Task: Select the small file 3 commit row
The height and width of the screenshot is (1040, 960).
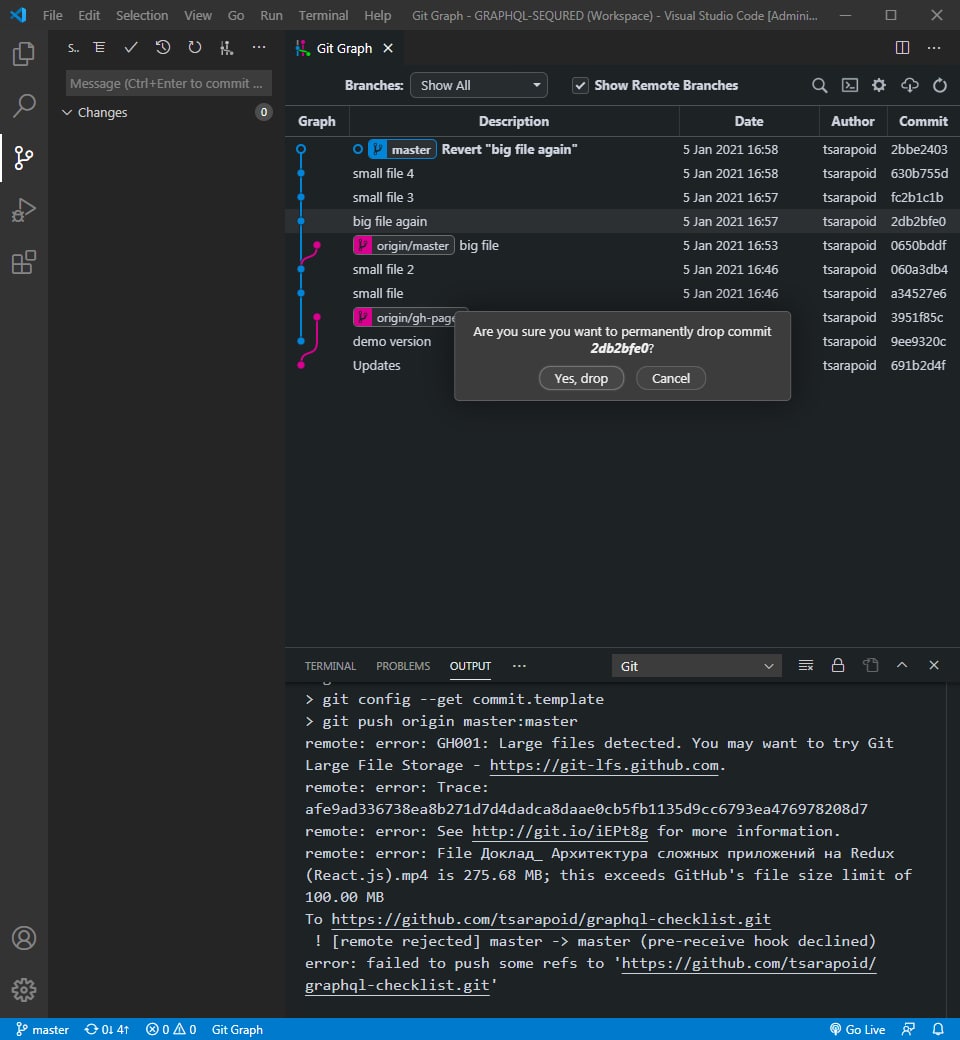Action: coord(622,198)
